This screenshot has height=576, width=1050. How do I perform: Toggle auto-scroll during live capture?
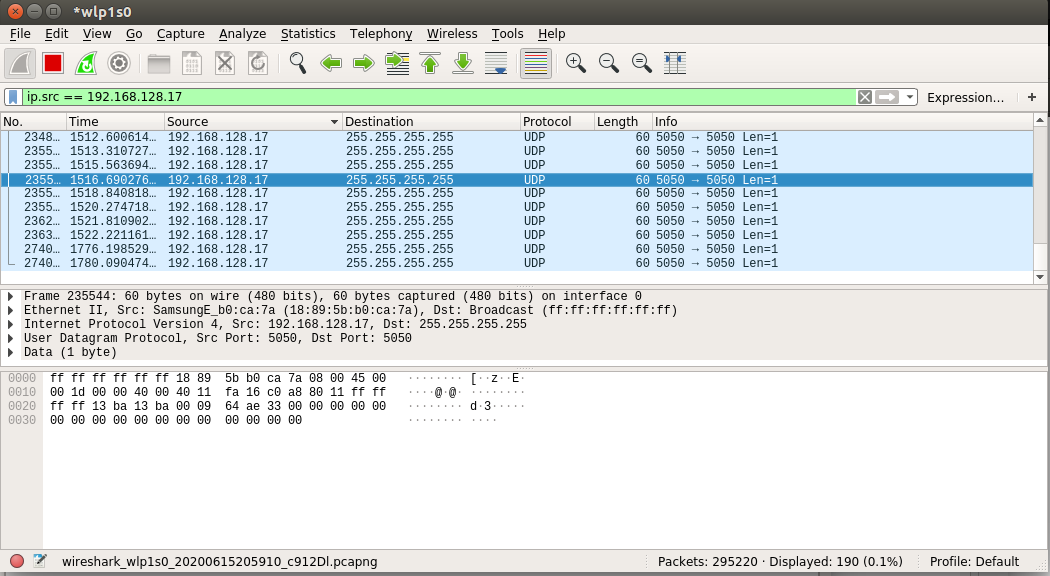[496, 63]
